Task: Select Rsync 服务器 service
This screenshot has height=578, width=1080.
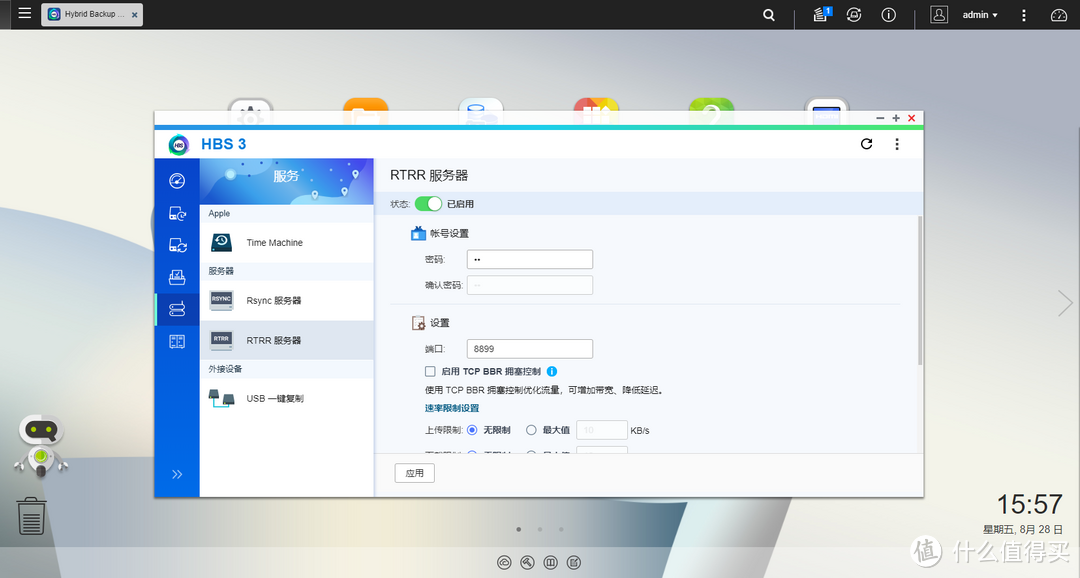Action: 287,300
